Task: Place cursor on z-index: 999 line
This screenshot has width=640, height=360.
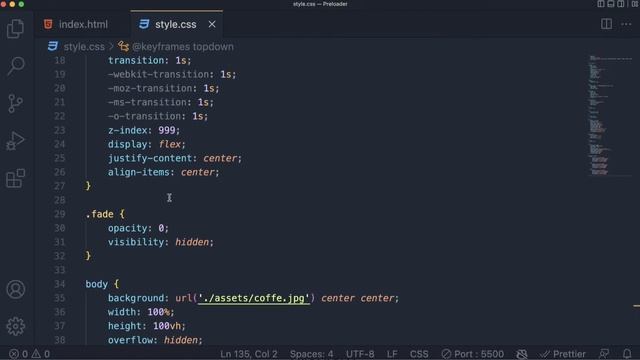Action: [x=144, y=130]
